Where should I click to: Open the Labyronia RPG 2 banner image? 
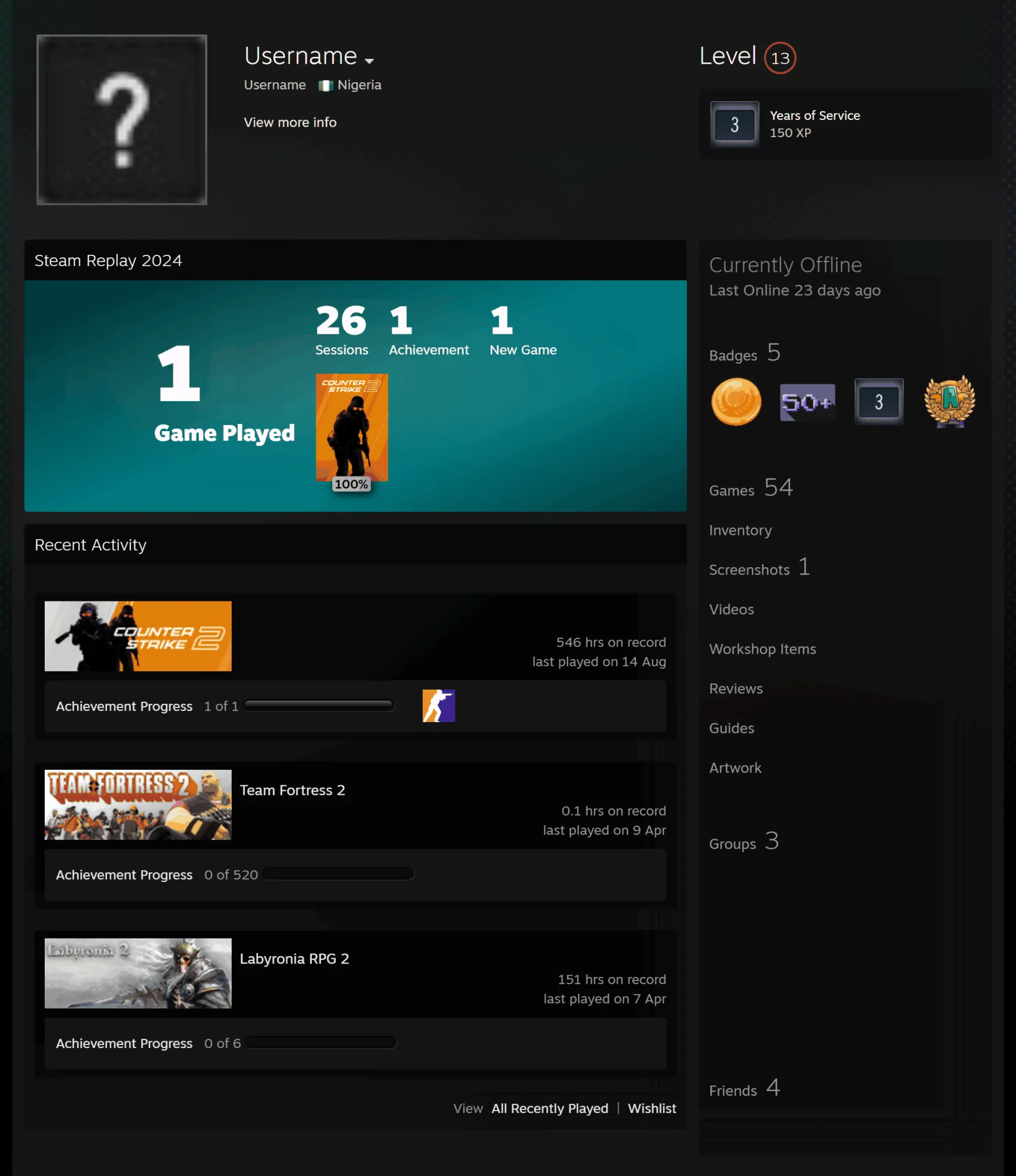tap(138, 973)
